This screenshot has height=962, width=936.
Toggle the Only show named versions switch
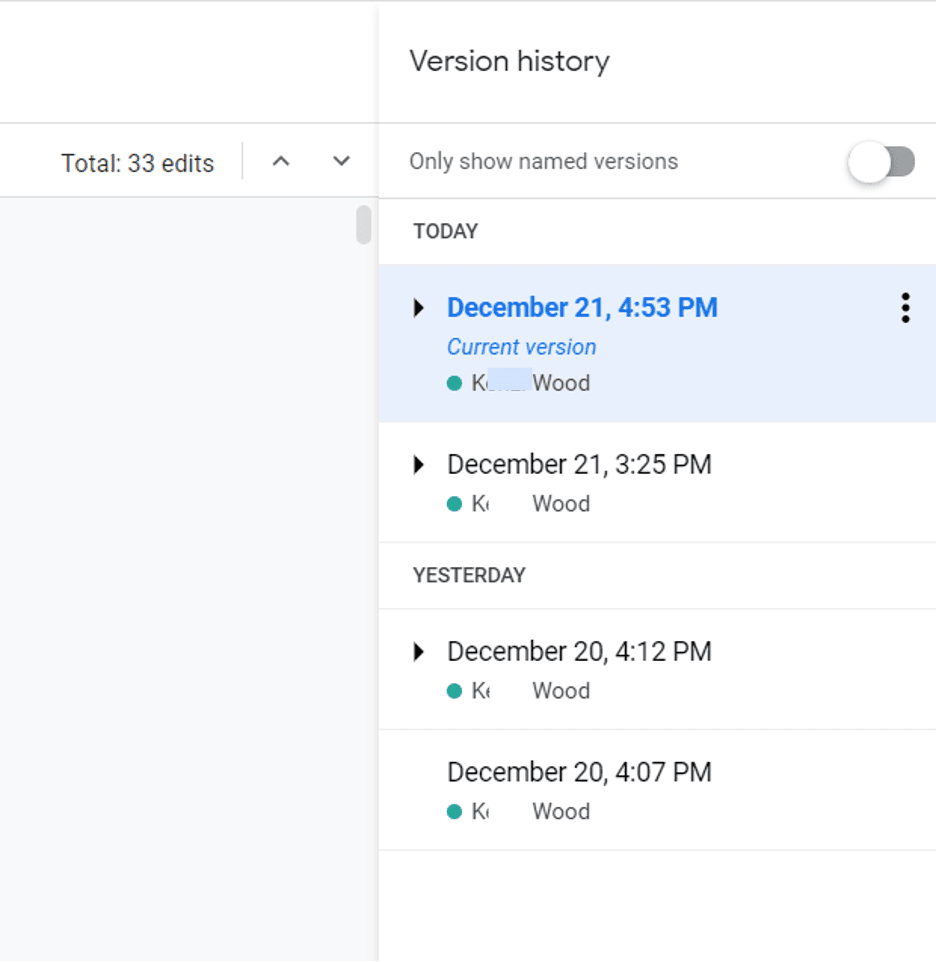click(x=881, y=162)
